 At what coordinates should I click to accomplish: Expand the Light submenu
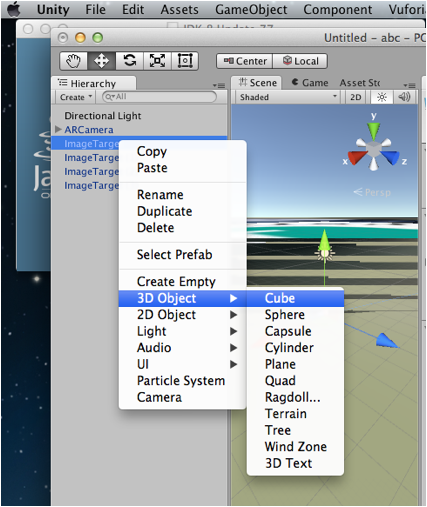click(183, 331)
